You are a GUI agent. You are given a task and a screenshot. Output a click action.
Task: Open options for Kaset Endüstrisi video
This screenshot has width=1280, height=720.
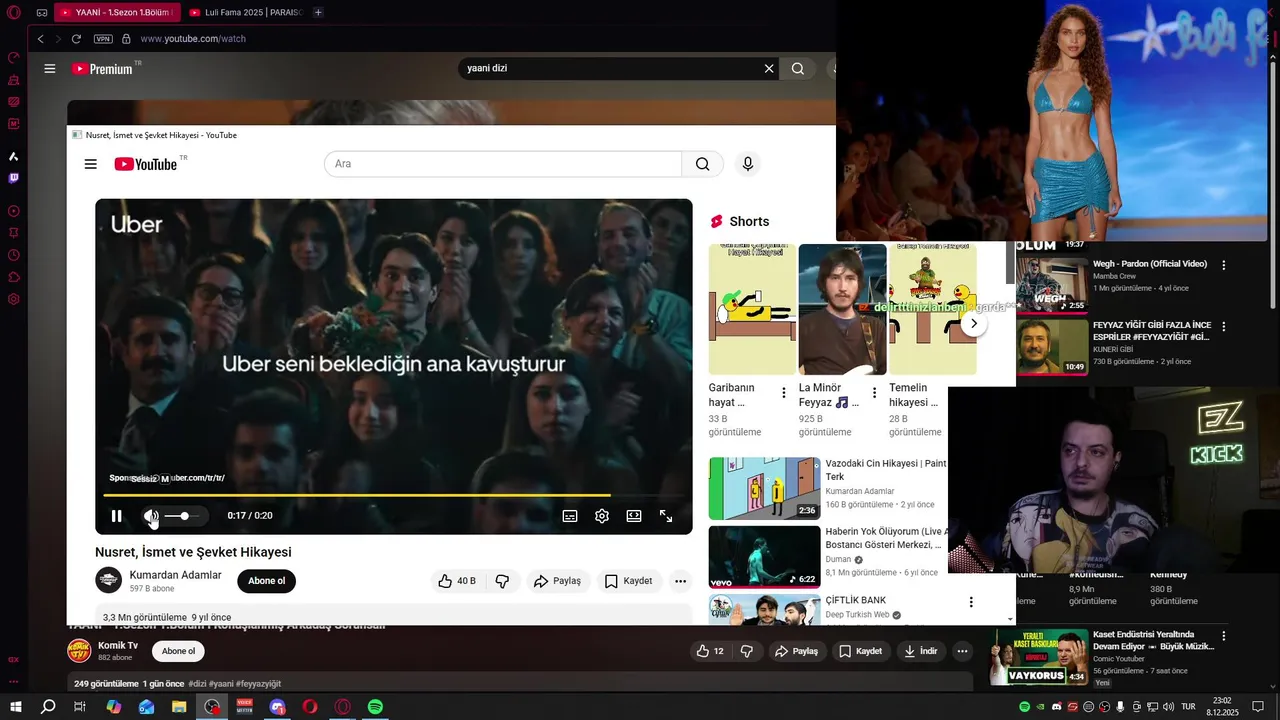[x=1223, y=636]
